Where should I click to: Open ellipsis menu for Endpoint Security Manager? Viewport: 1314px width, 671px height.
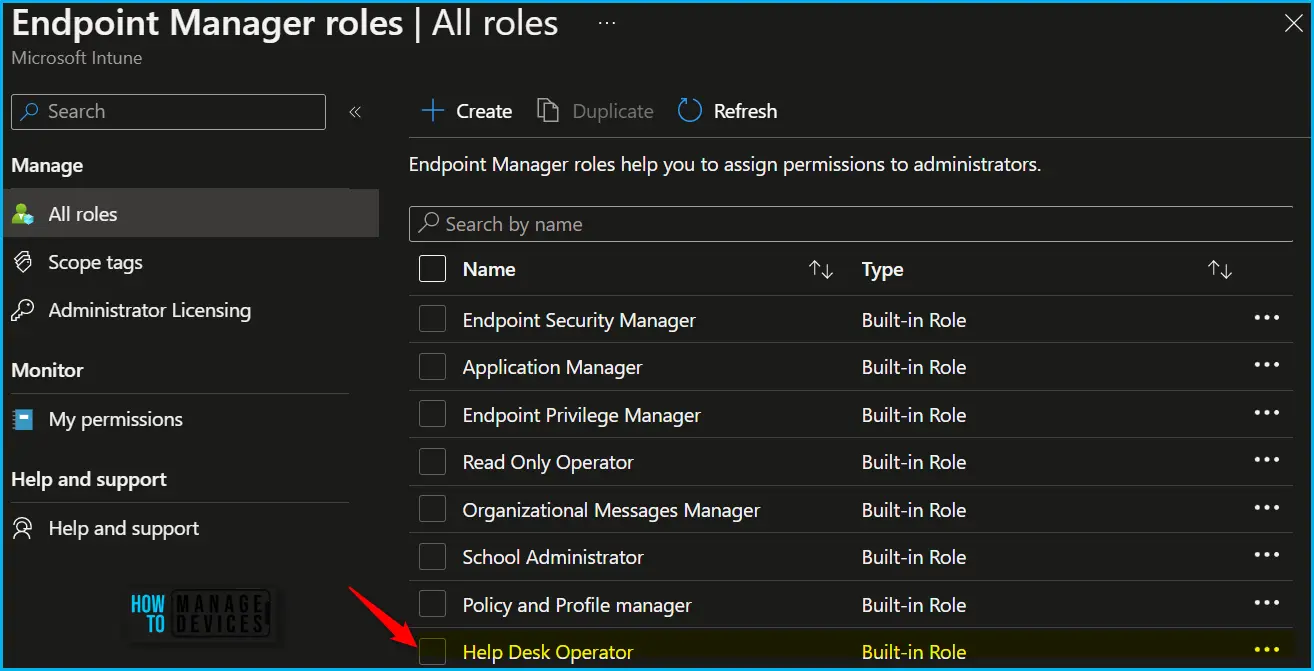click(1266, 318)
